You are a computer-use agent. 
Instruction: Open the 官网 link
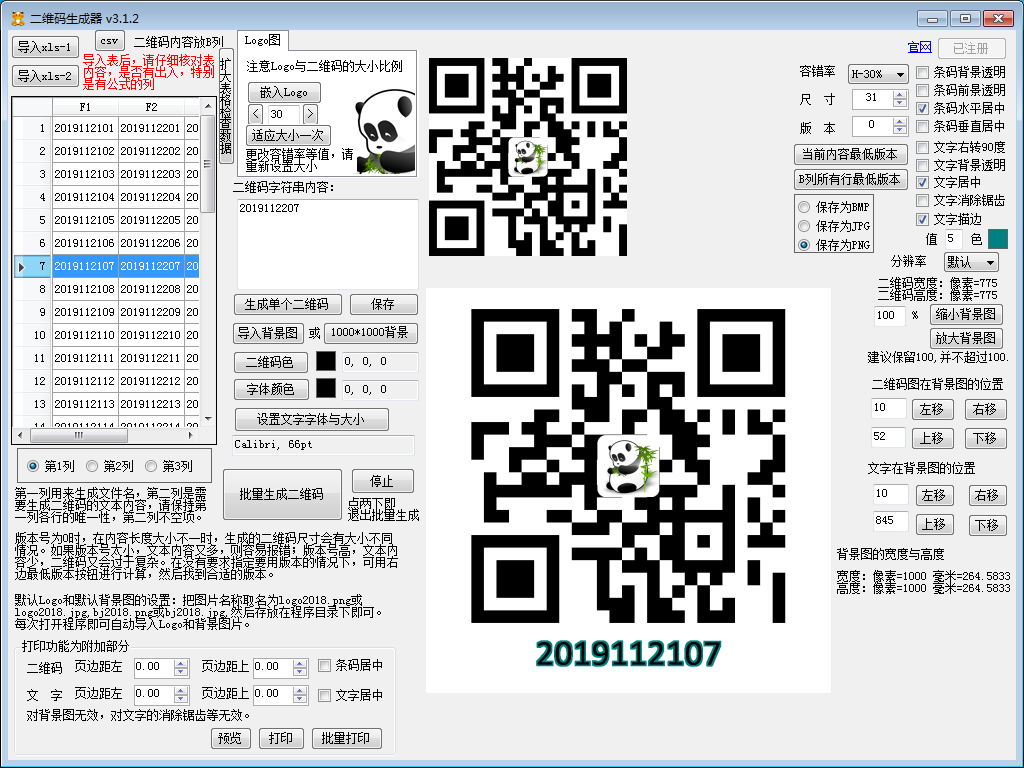coord(920,48)
